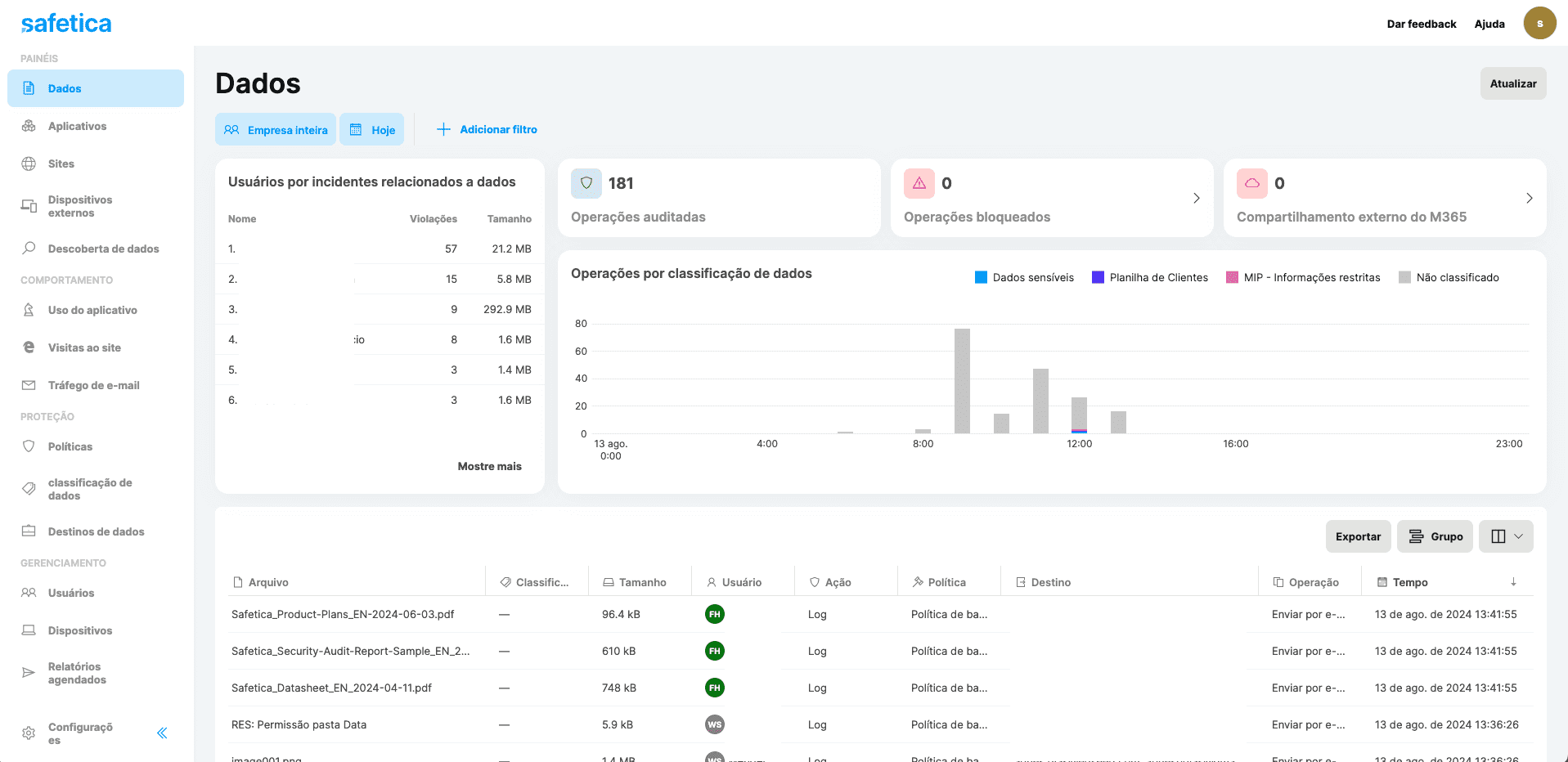
Task: Click Mostre mais to see more incident users
Action: [x=489, y=466]
